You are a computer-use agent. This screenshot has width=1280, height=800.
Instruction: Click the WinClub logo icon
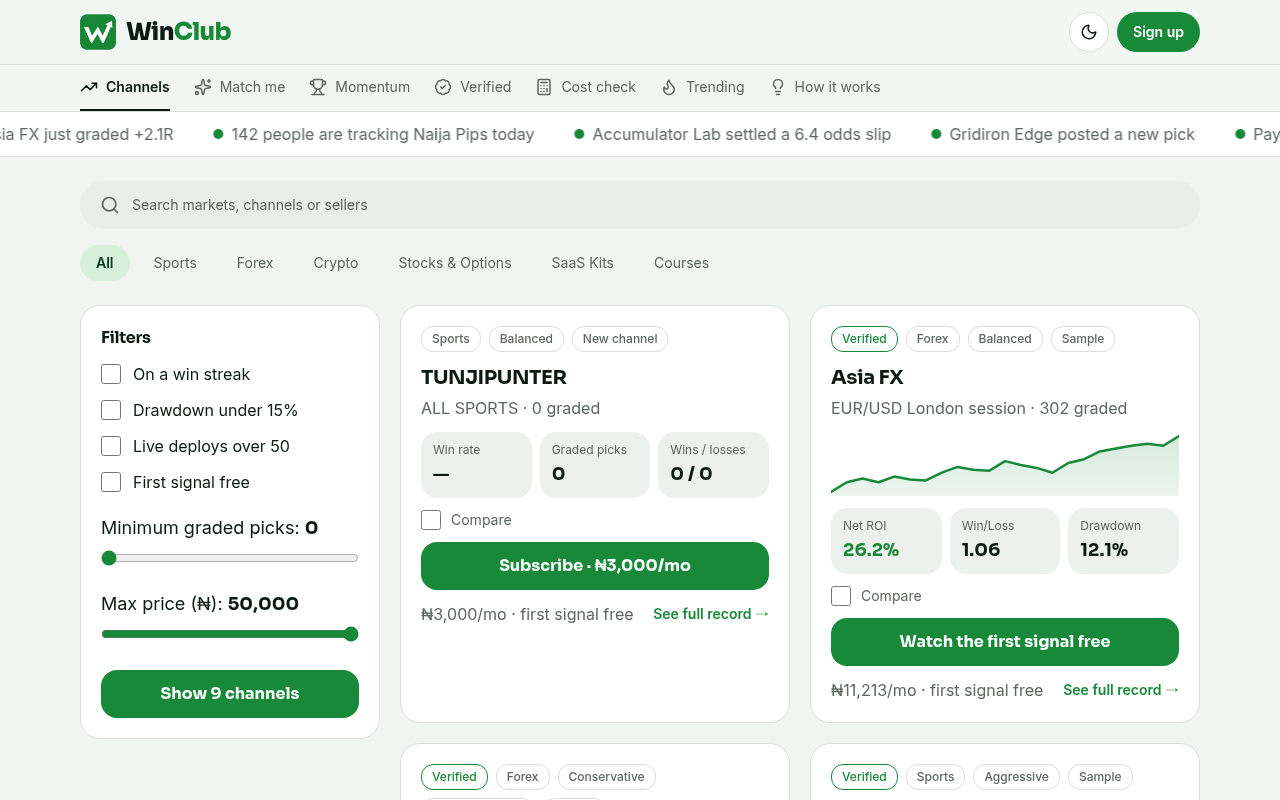click(98, 32)
